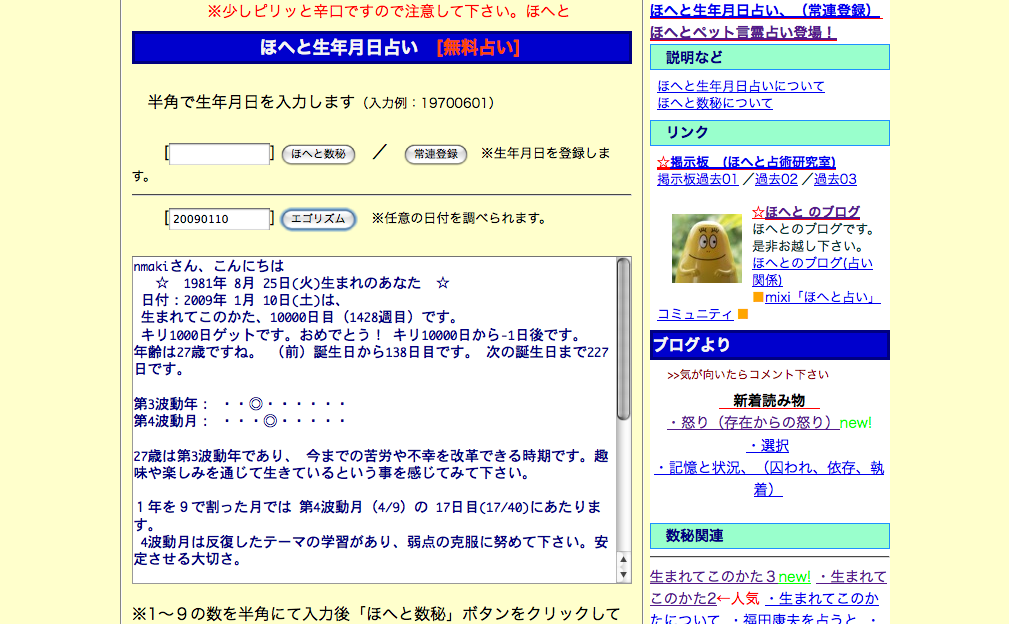Open the ほへと生年月日占いについて link
Image resolution: width=1009 pixels, height=624 pixels.
point(740,86)
